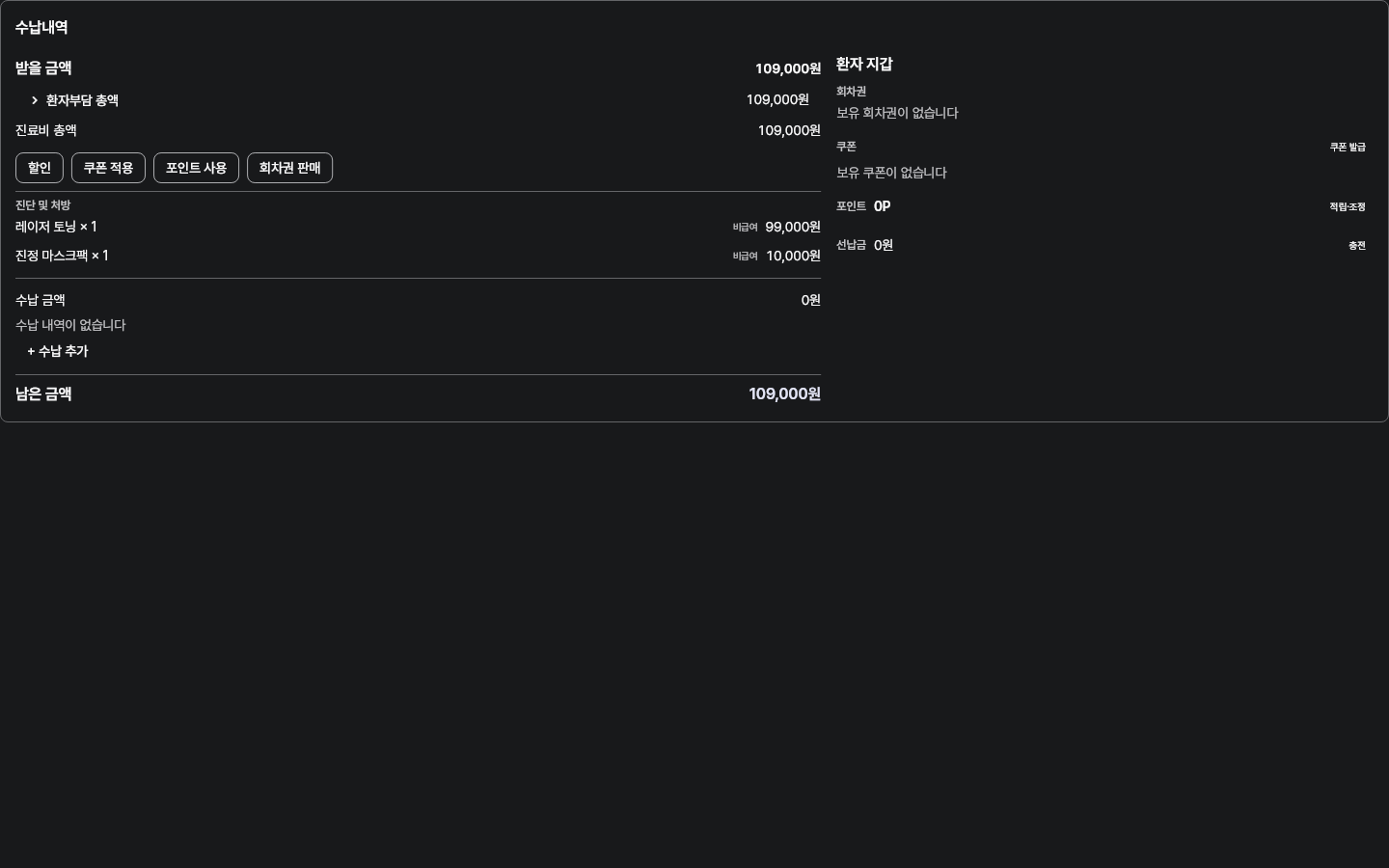
Task: Click the 0P point balance
Action: pos(883,206)
